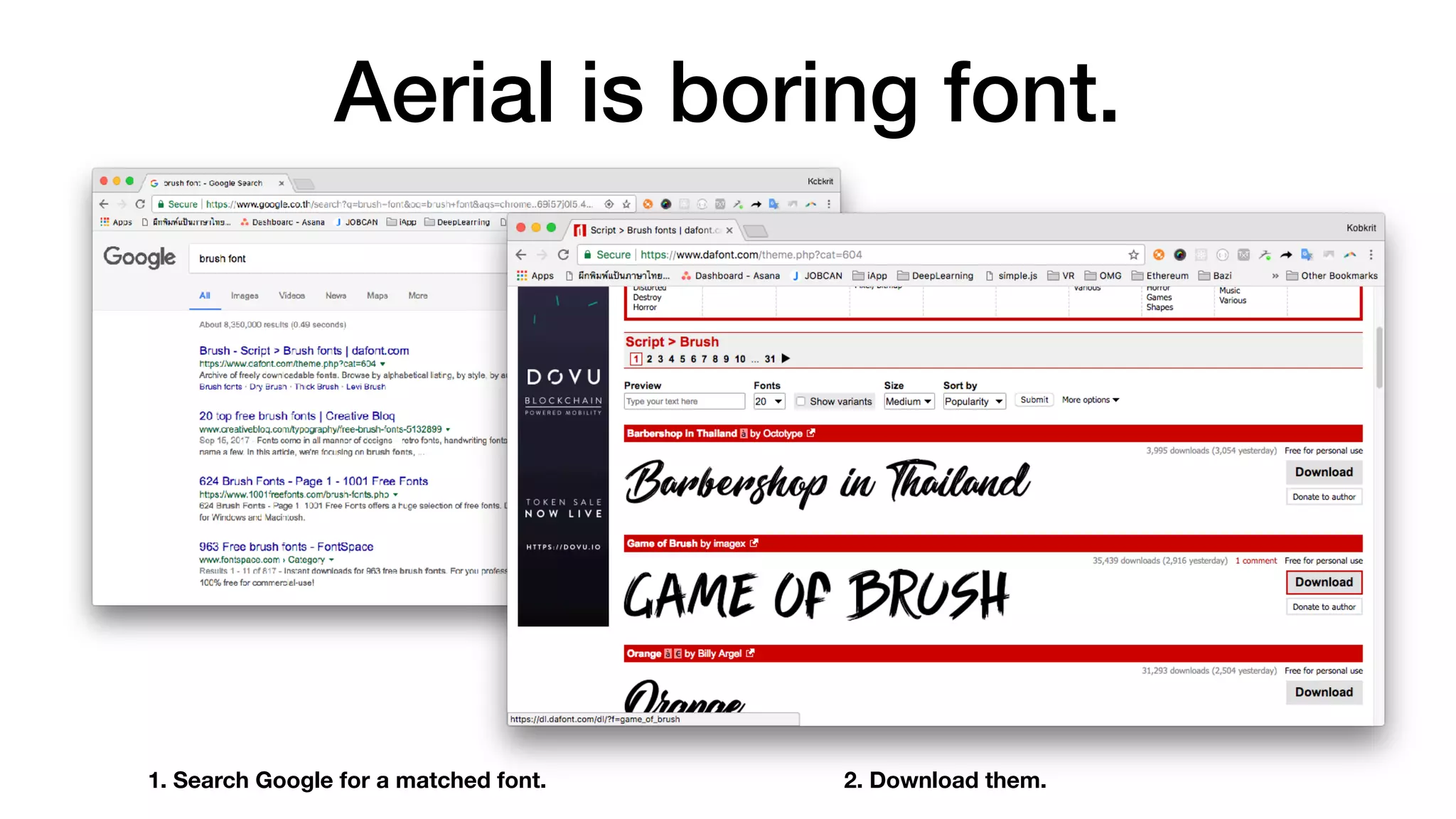The height and width of the screenshot is (819, 1456).
Task: Donate to author of Game of Brush
Action: [1324, 607]
